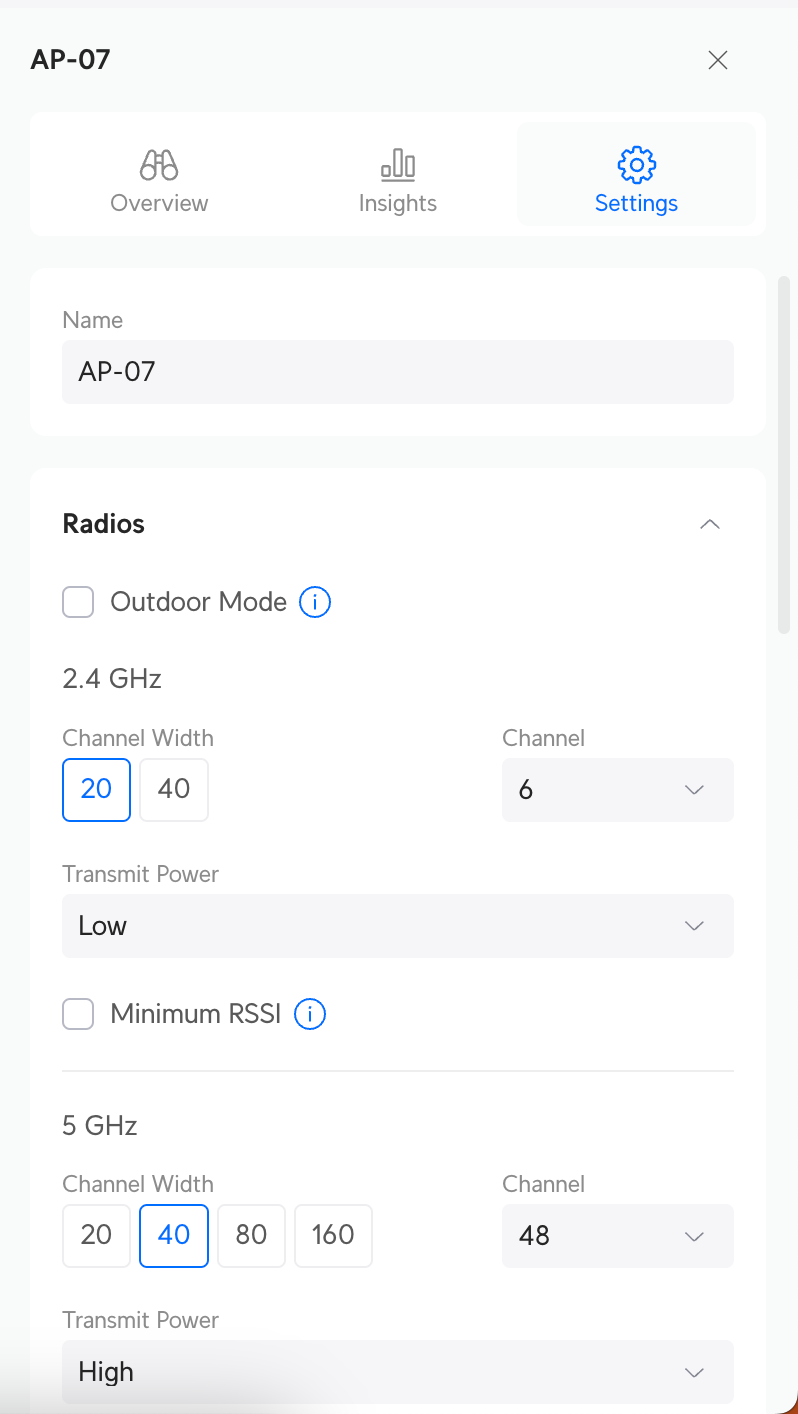Click the Insights bar chart icon

point(398,165)
